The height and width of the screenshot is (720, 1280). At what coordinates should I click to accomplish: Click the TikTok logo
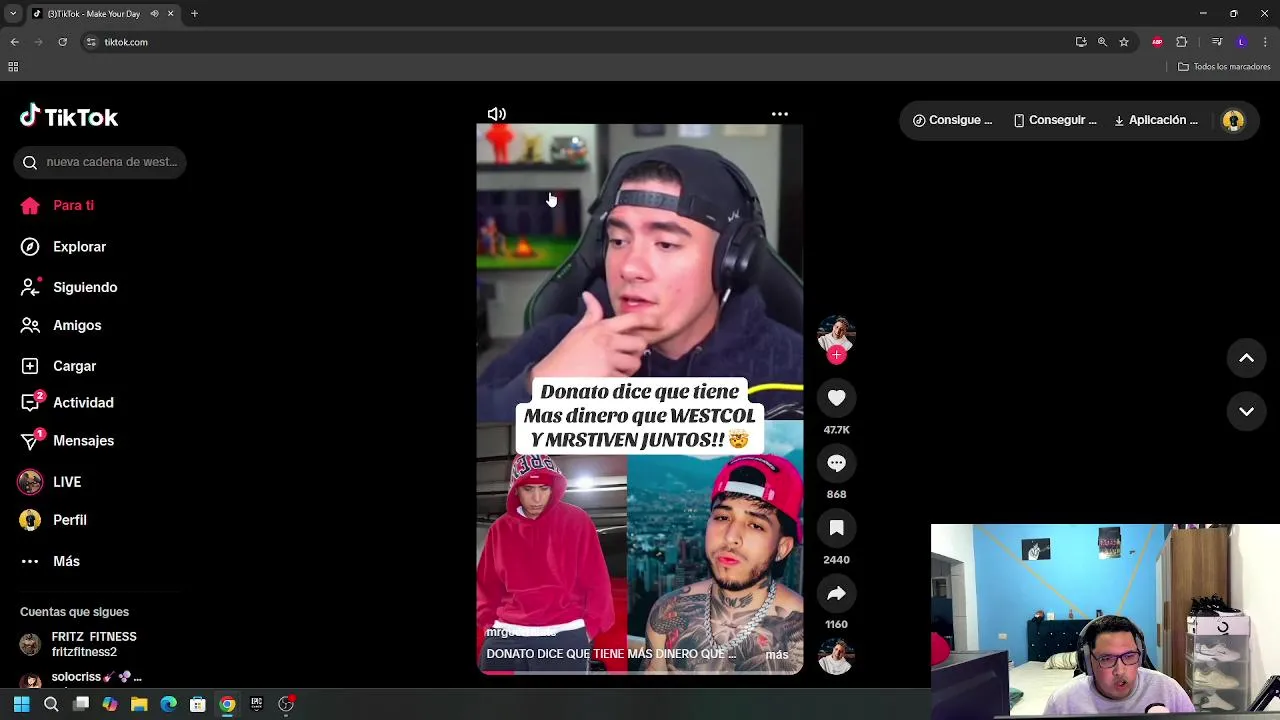point(69,117)
